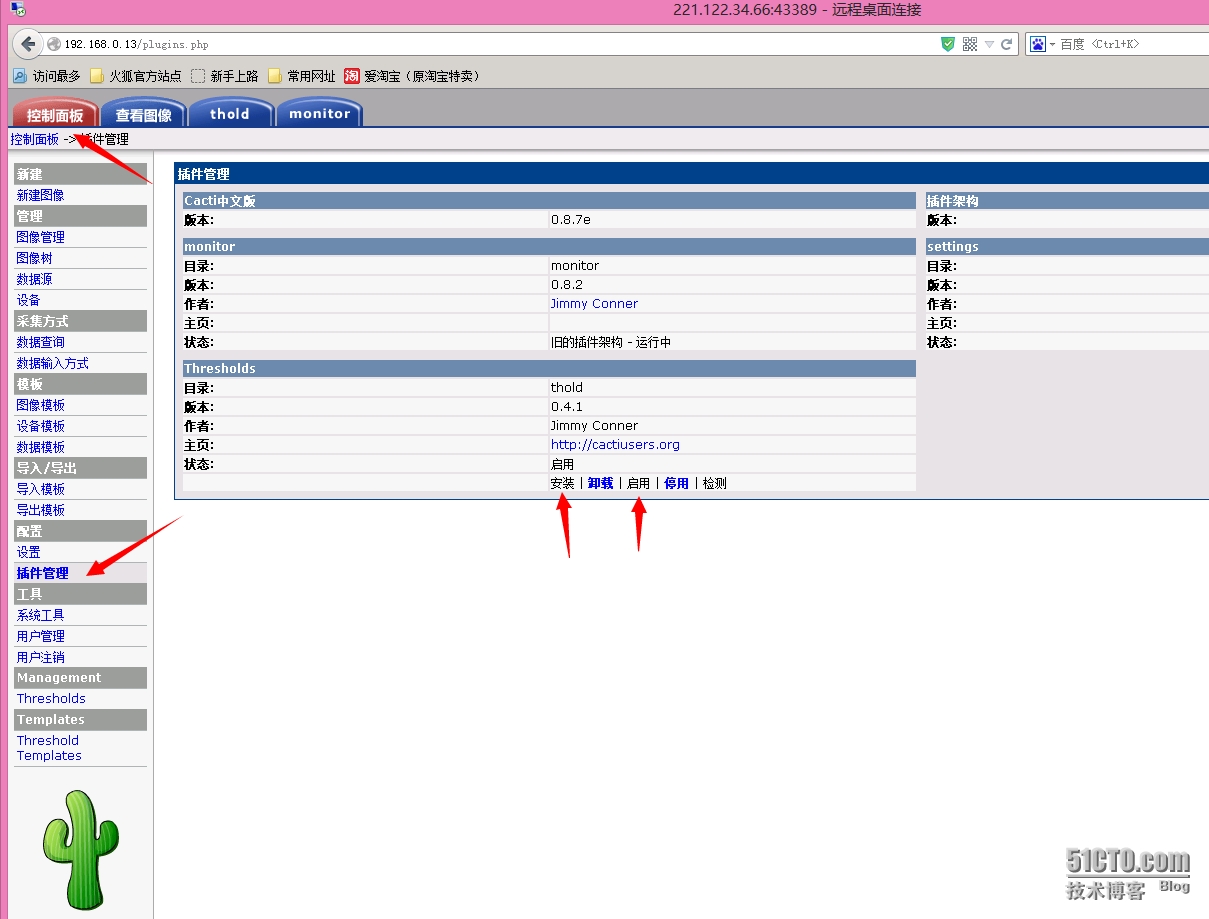
Task: Open 用户管理 in the sidebar
Action: point(40,636)
